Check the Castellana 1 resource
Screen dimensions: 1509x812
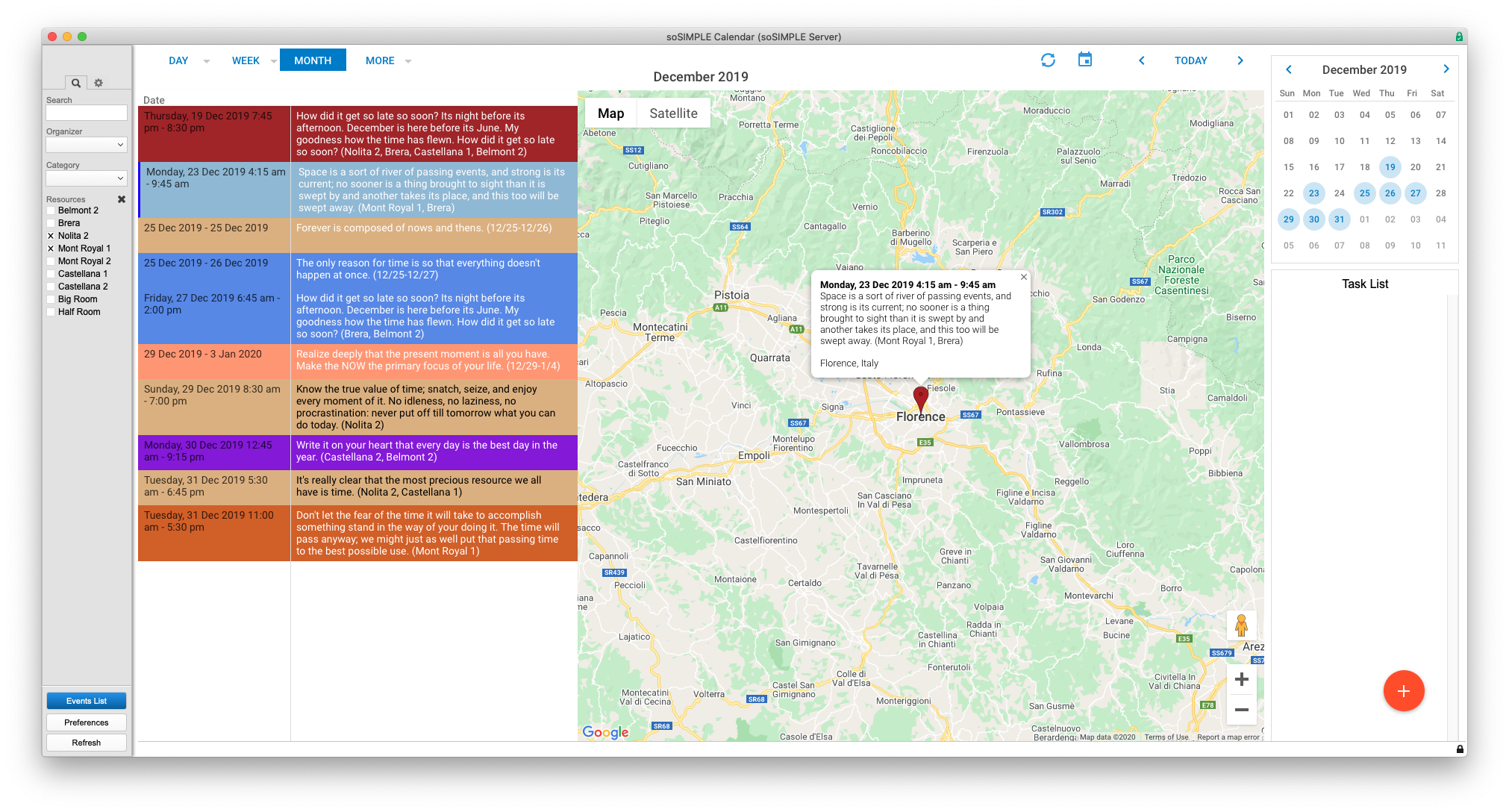click(51, 274)
